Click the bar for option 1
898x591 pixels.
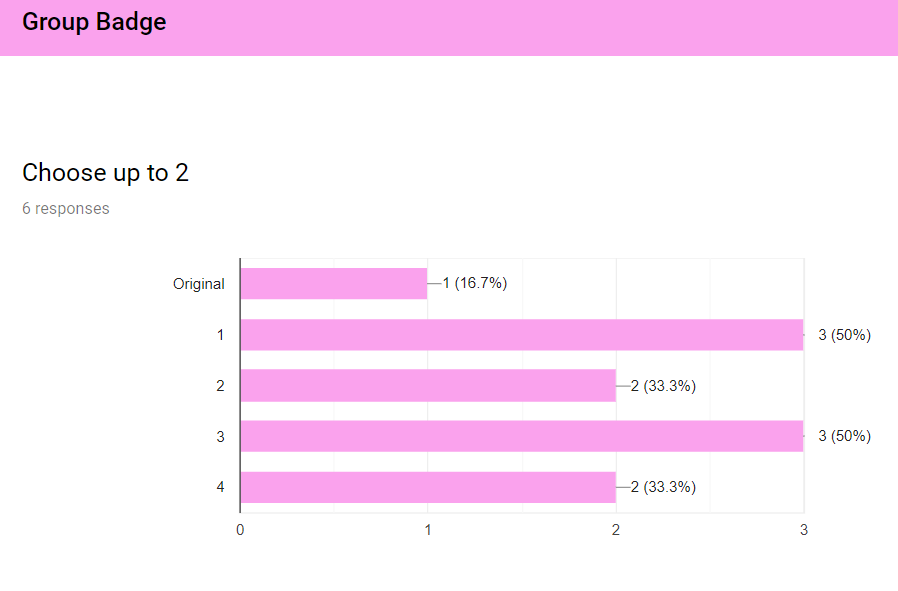pos(522,334)
